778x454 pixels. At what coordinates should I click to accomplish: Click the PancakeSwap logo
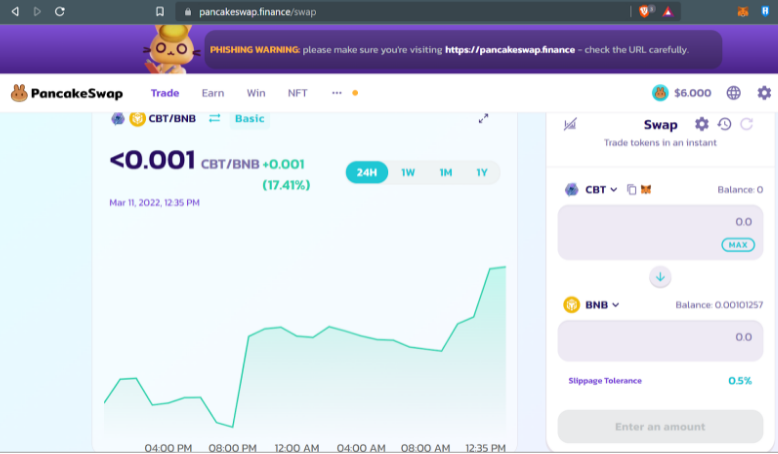(67, 93)
